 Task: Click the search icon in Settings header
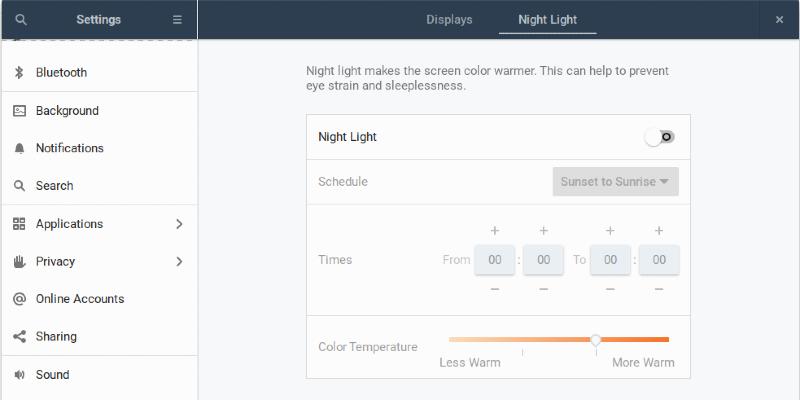21,19
